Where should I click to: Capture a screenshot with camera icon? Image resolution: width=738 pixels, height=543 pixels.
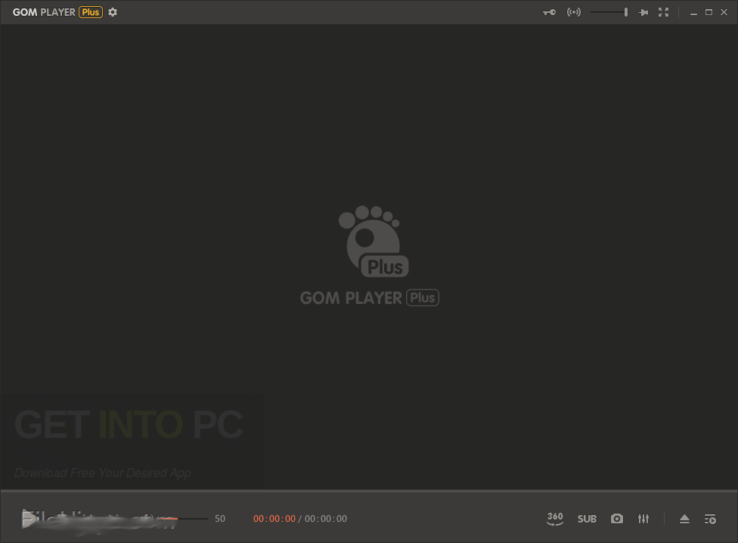tap(617, 519)
